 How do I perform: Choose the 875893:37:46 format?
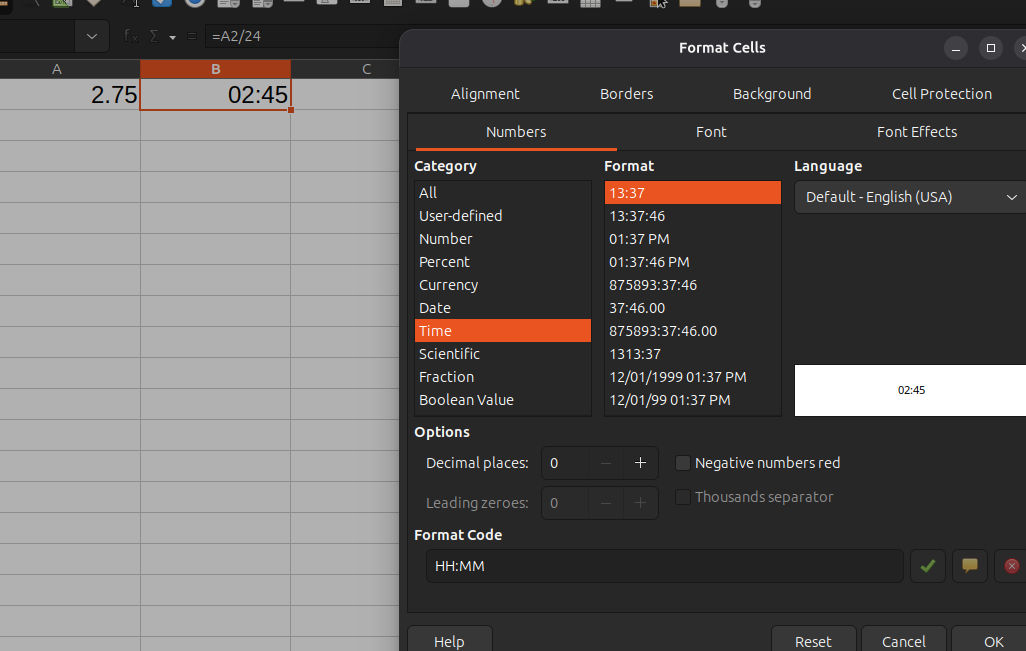coord(692,285)
